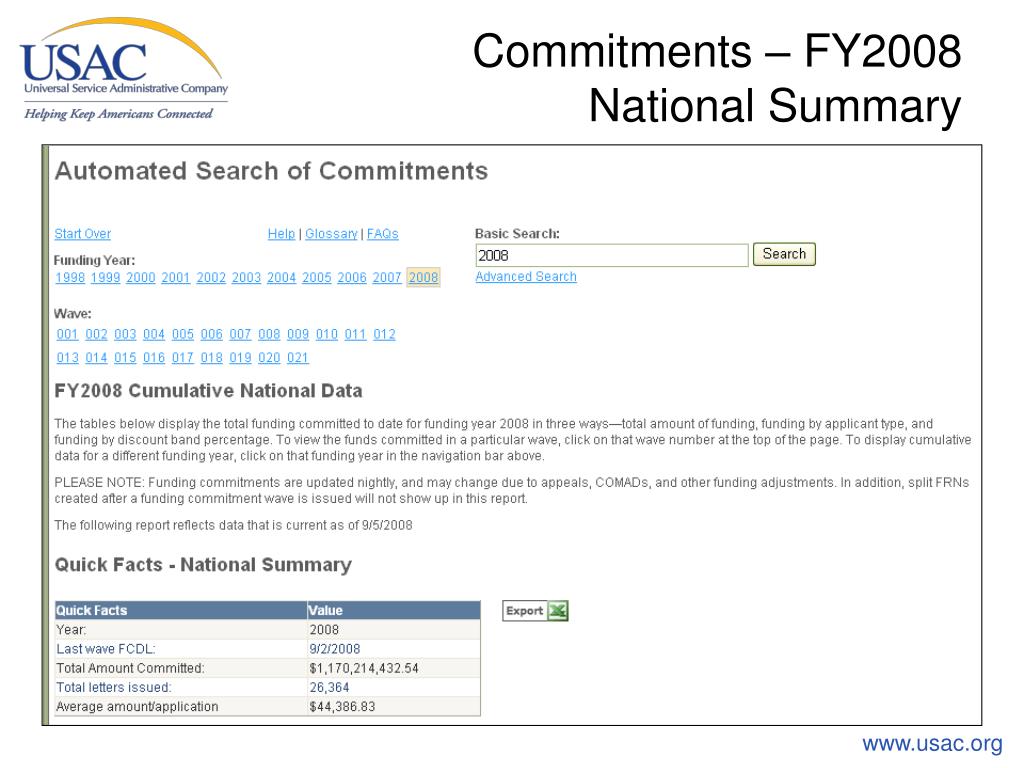The image size is (1024, 768).
Task: Click the Start Over link
Action: tap(82, 234)
